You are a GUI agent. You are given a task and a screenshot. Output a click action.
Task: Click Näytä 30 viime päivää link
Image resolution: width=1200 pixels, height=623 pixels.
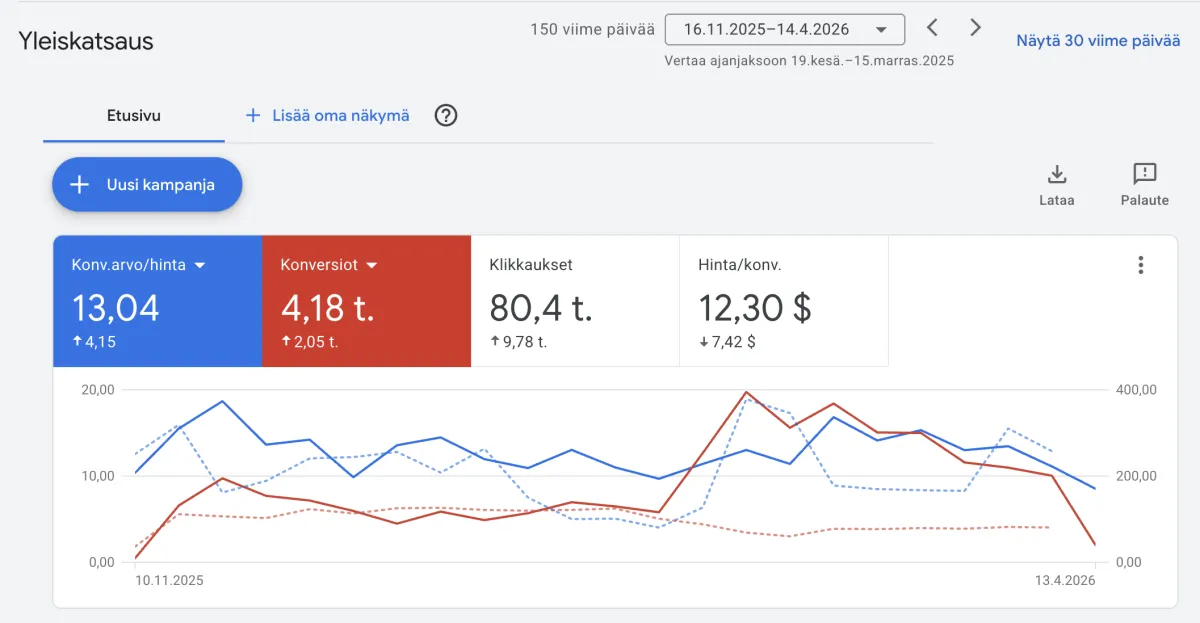(1098, 41)
